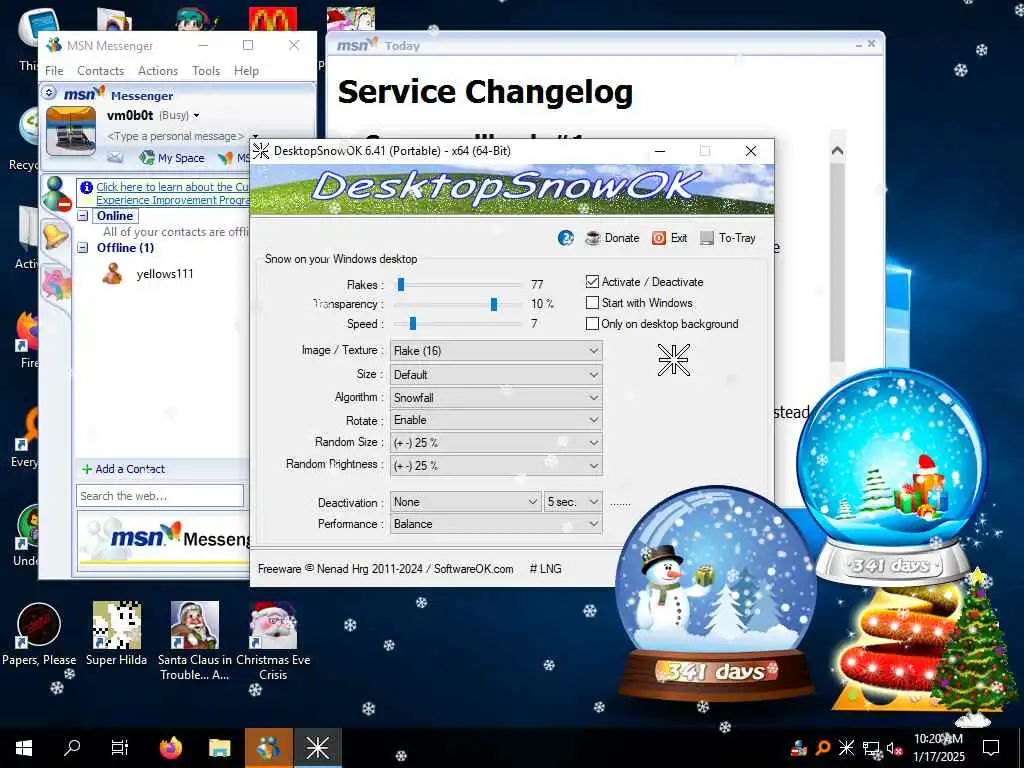This screenshot has height=768, width=1024.
Task: Click the contacts tab icon in Messenger sidebar
Action: click(56, 193)
